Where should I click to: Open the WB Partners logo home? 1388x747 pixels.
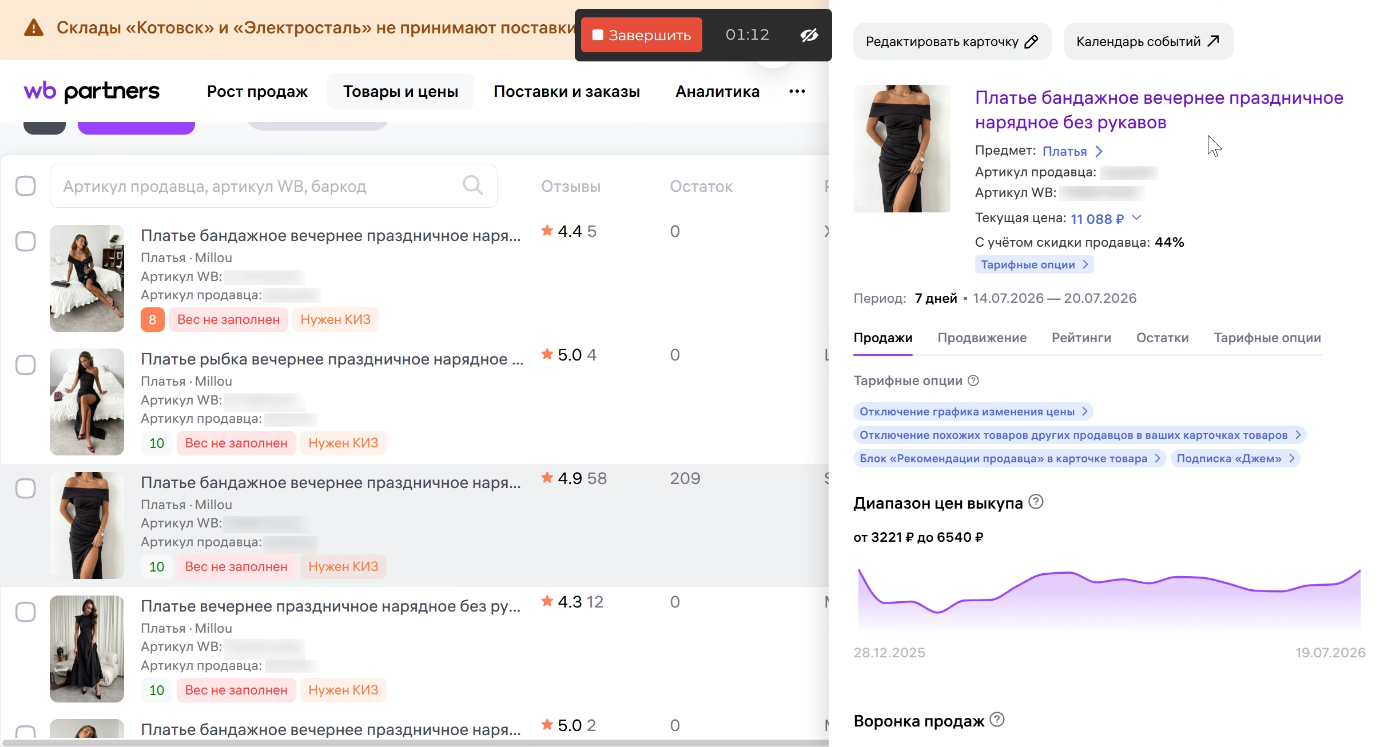click(91, 91)
